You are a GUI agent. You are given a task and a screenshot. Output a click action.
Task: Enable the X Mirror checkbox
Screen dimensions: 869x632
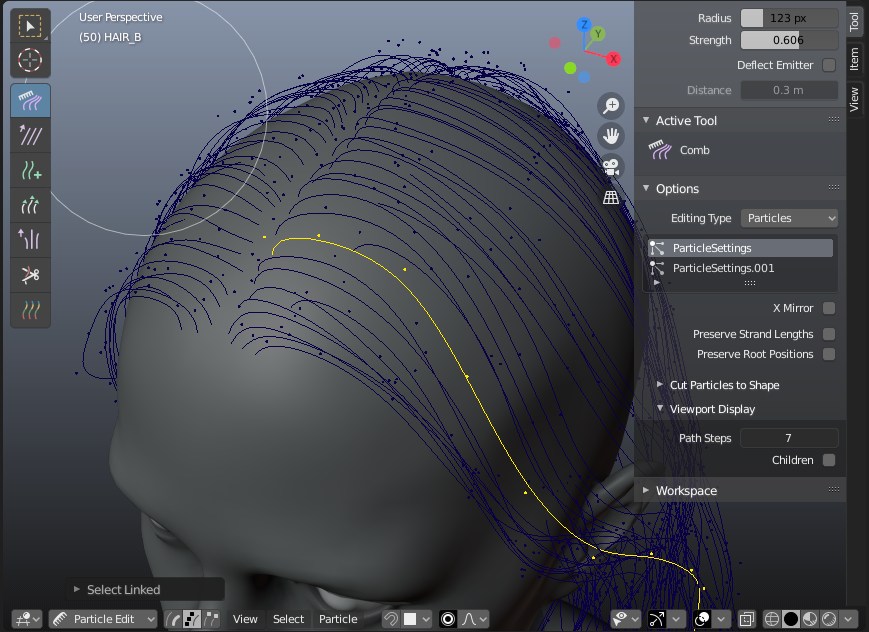click(829, 308)
